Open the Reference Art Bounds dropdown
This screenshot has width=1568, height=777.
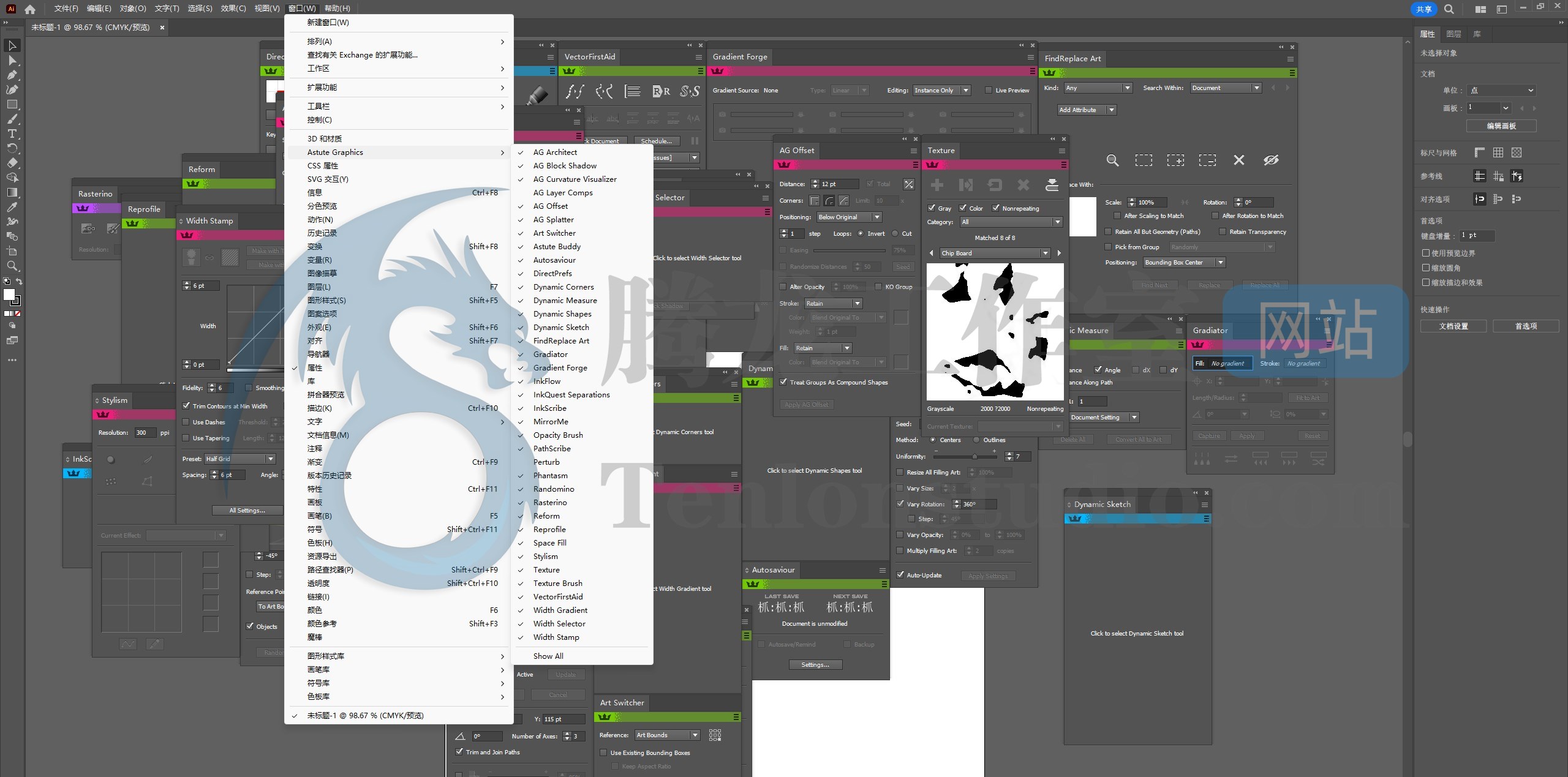(668, 735)
